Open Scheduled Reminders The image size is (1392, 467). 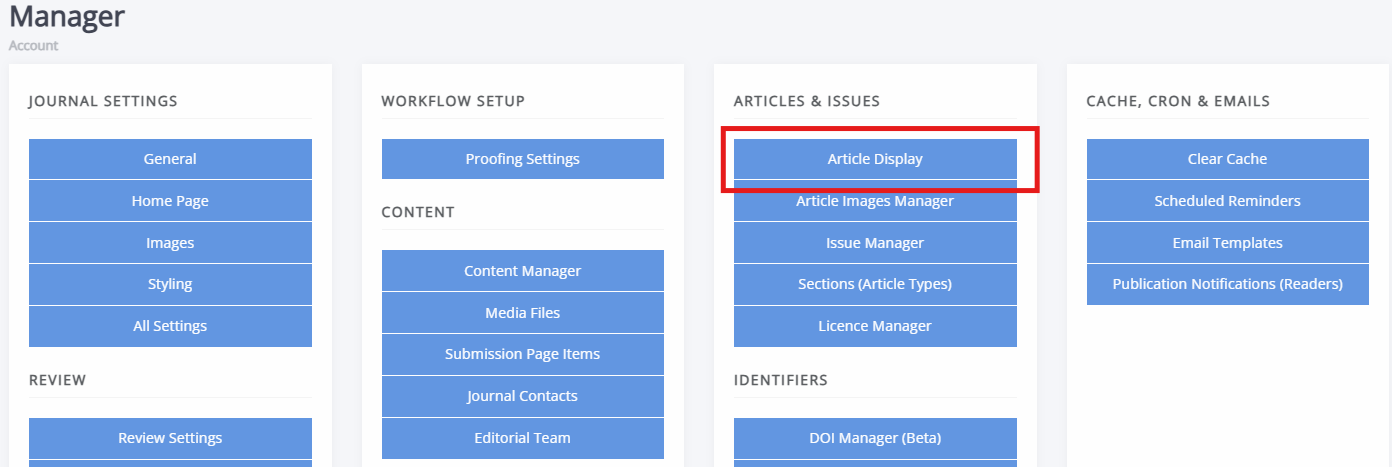click(x=1228, y=201)
